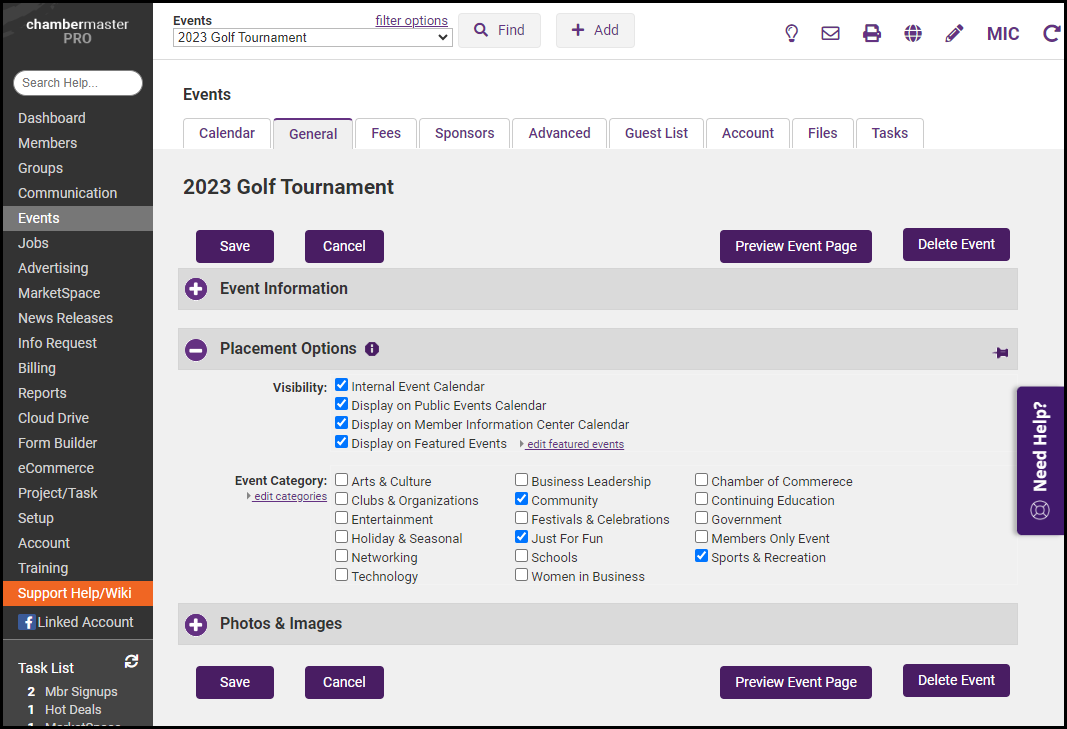
Task: Open the globe website icon
Action: [913, 33]
